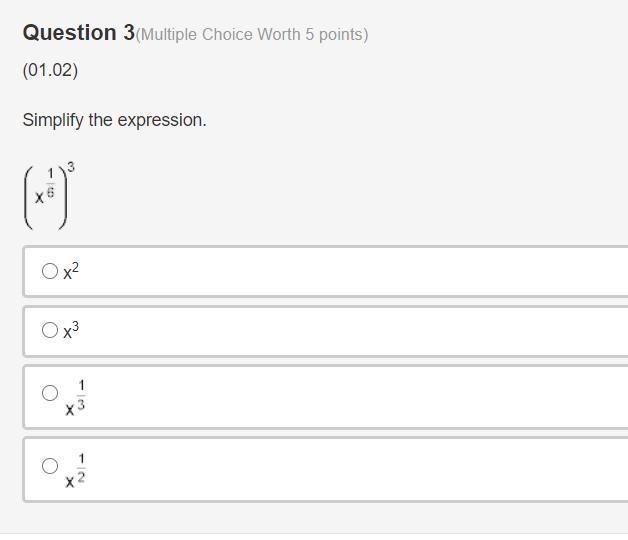The image size is (628, 540).
Task: Click the 'Multiple Choice Worth 5 points' text
Action: click(x=252, y=35)
